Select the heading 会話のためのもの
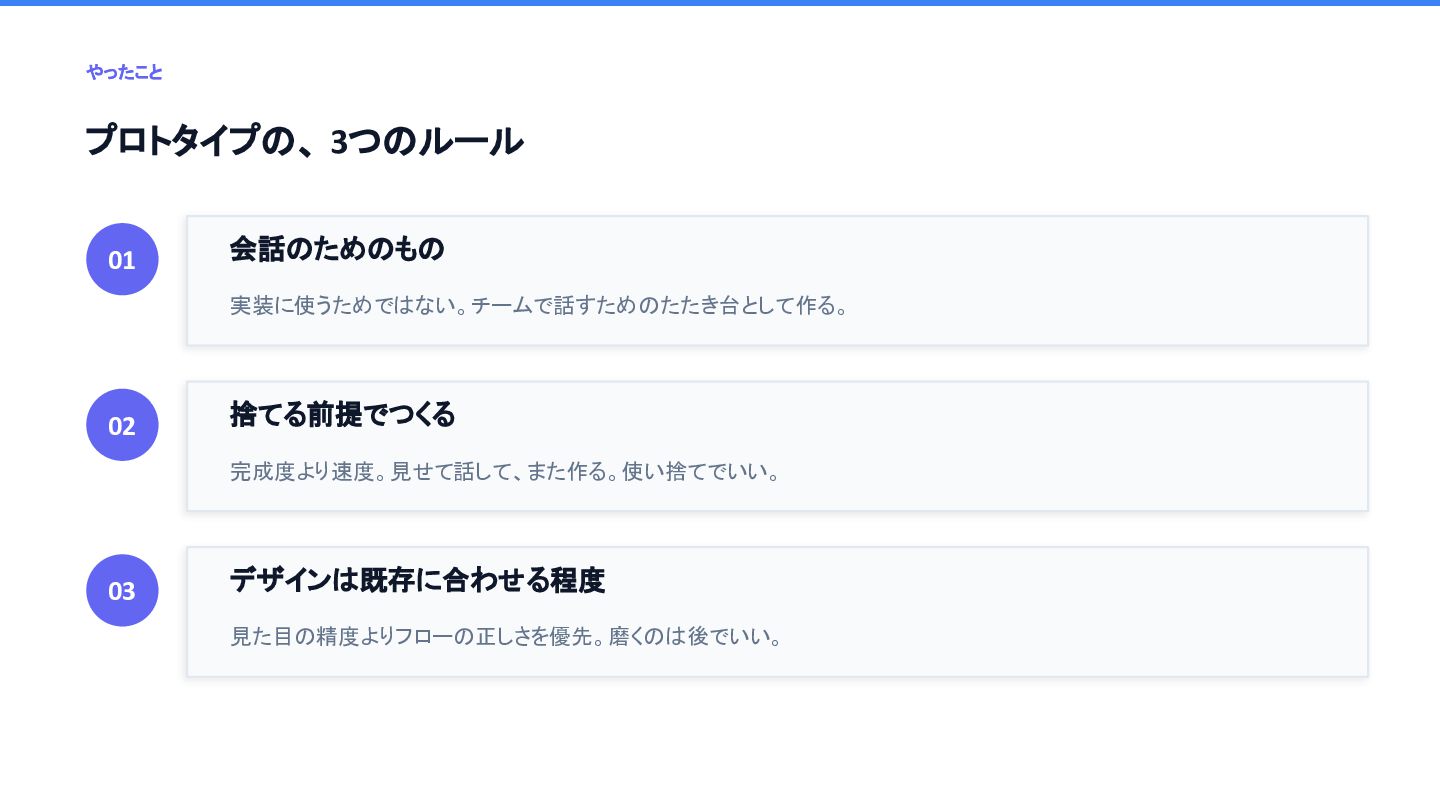 337,249
